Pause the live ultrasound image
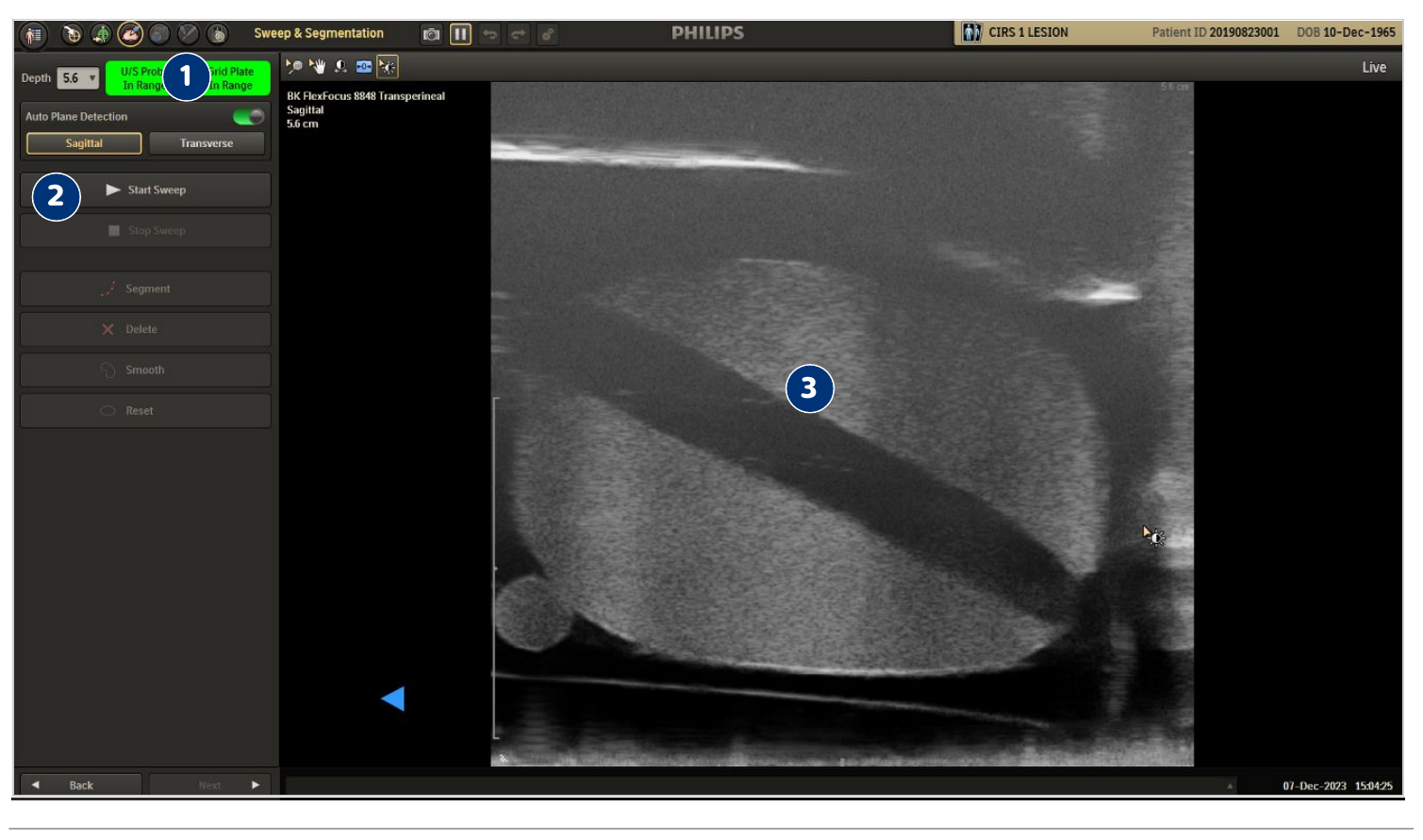Screen dimensions: 1423x840 pos(460,35)
